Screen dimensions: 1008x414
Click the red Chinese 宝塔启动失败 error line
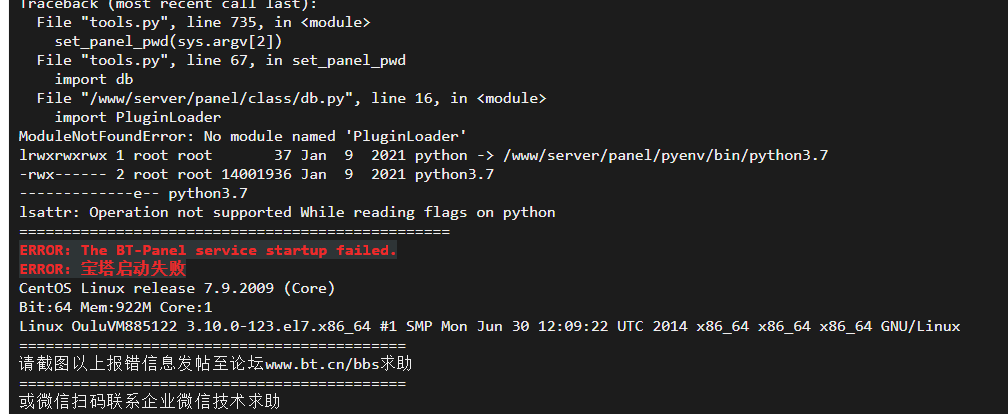(x=103, y=269)
